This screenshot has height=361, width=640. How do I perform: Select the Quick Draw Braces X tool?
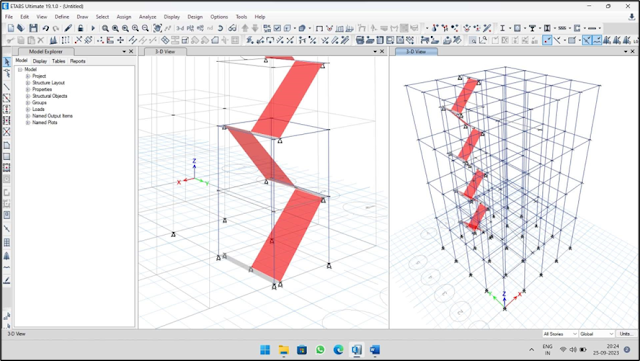click(7, 131)
